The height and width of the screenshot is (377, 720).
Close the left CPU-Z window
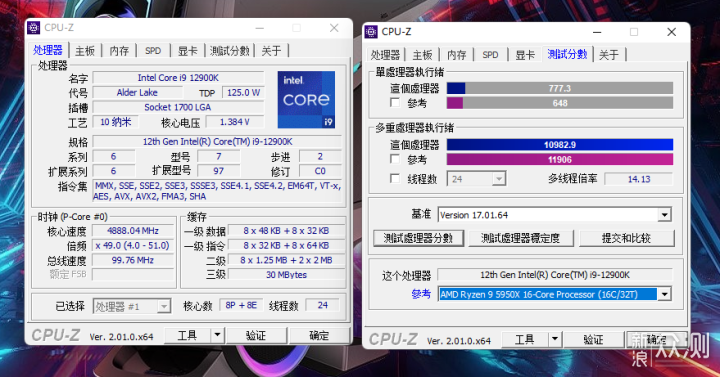coord(334,28)
